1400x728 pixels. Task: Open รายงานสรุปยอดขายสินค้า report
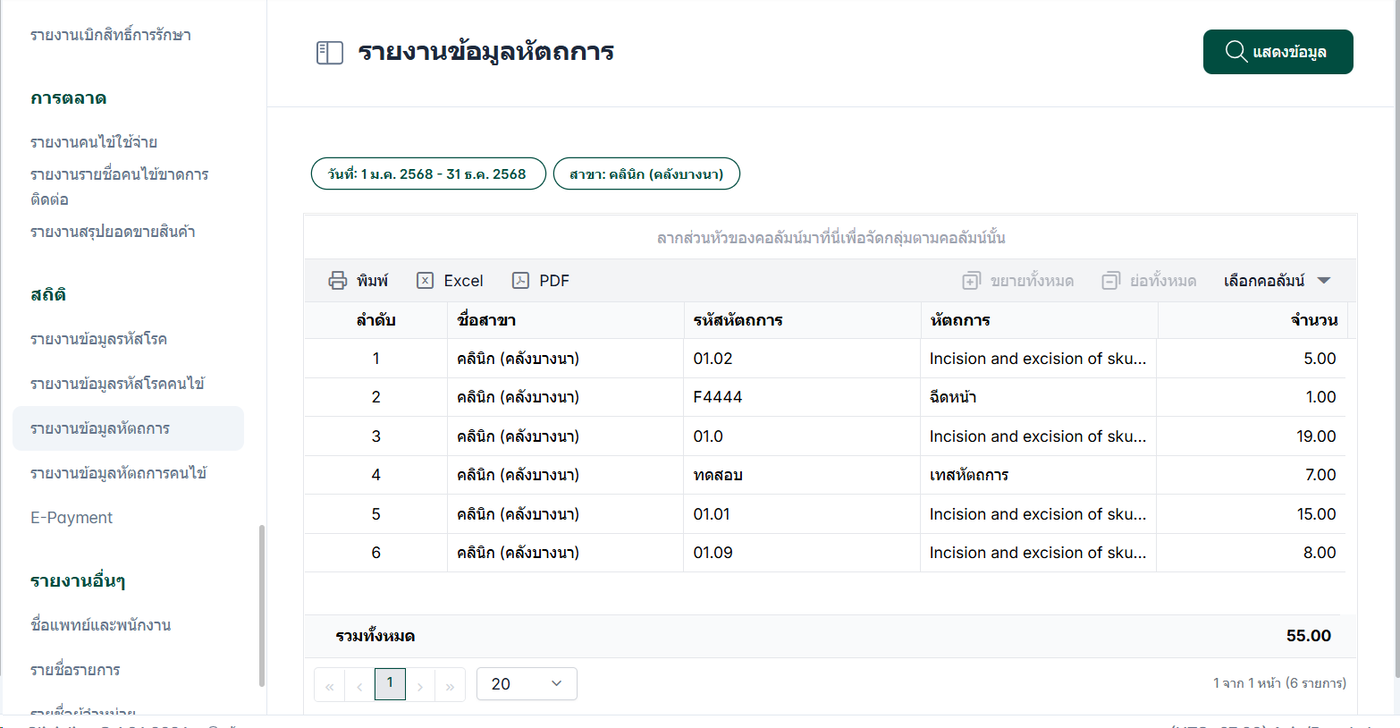pyautogui.click(x=112, y=232)
